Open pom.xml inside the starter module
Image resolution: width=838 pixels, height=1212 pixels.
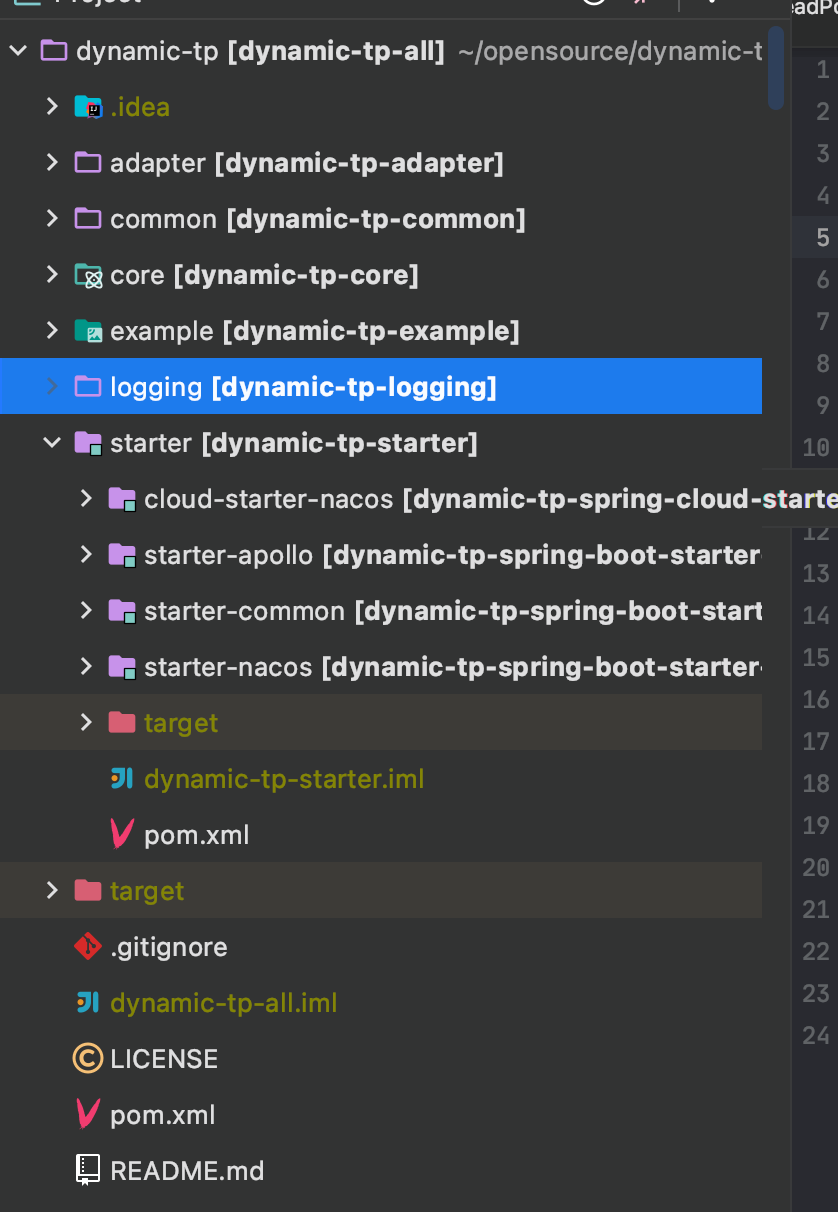pos(196,835)
